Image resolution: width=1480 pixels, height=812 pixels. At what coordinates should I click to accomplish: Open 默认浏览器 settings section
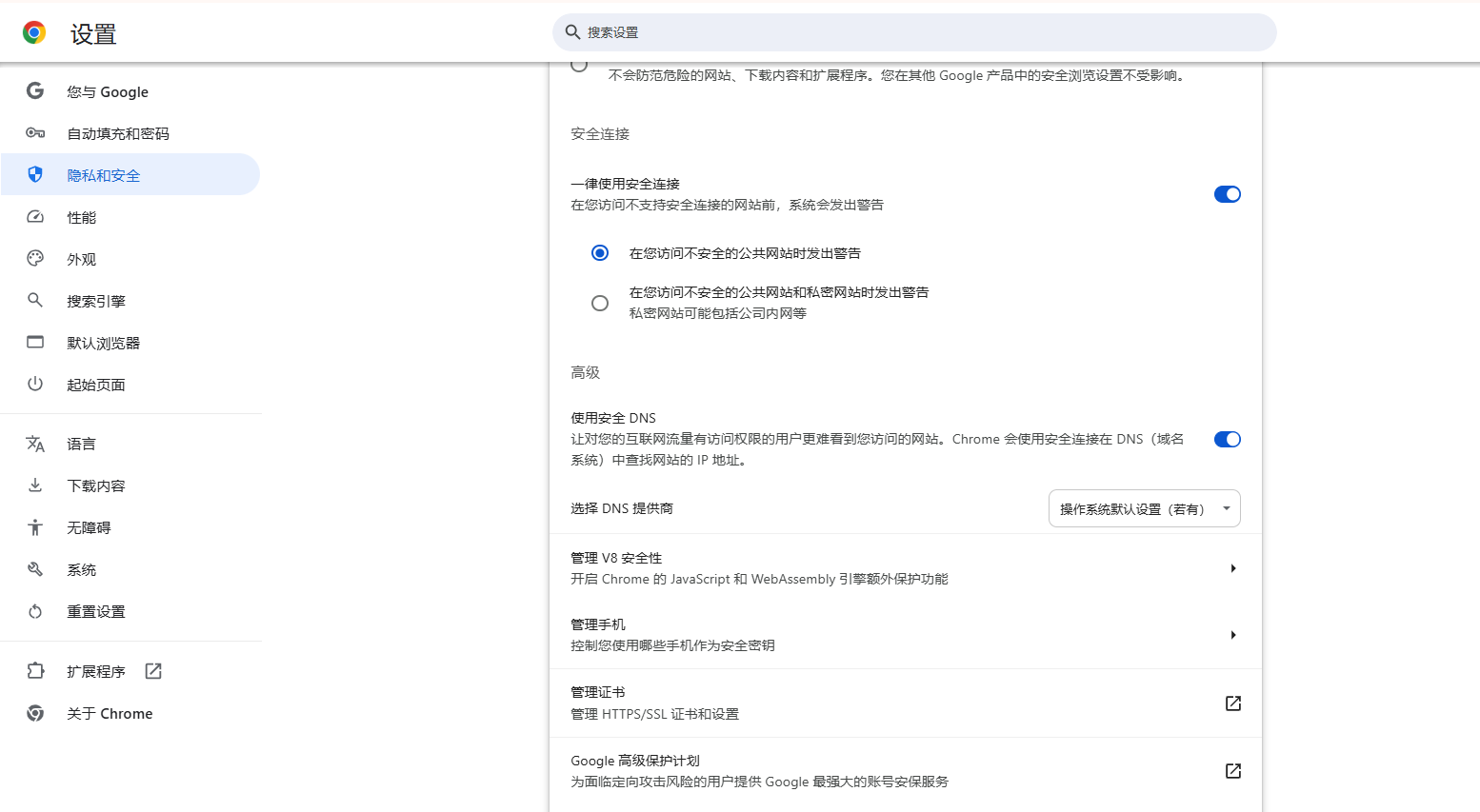[x=130, y=343]
